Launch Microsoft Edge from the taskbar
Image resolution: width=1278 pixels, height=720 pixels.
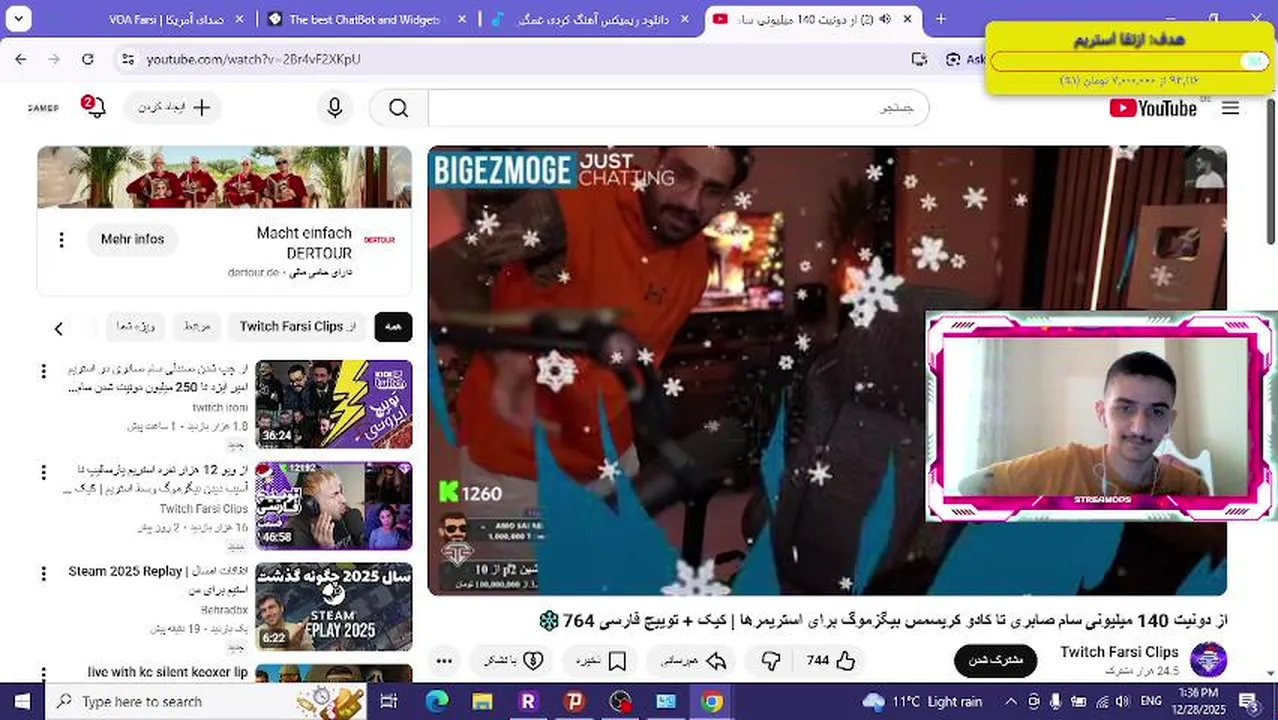coord(437,702)
